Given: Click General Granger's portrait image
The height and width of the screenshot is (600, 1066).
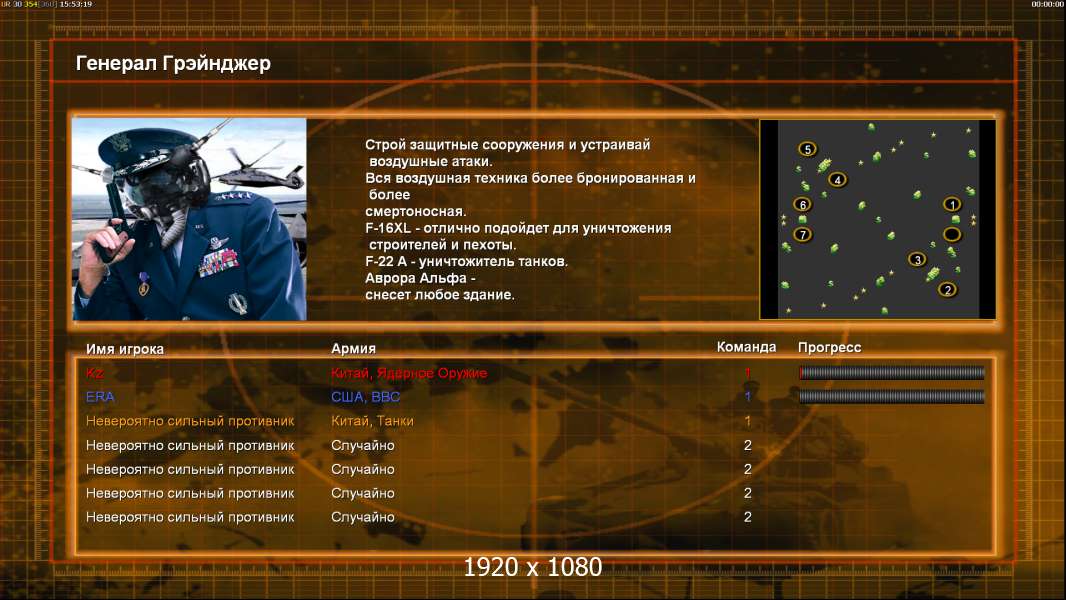Looking at the screenshot, I should 190,219.
